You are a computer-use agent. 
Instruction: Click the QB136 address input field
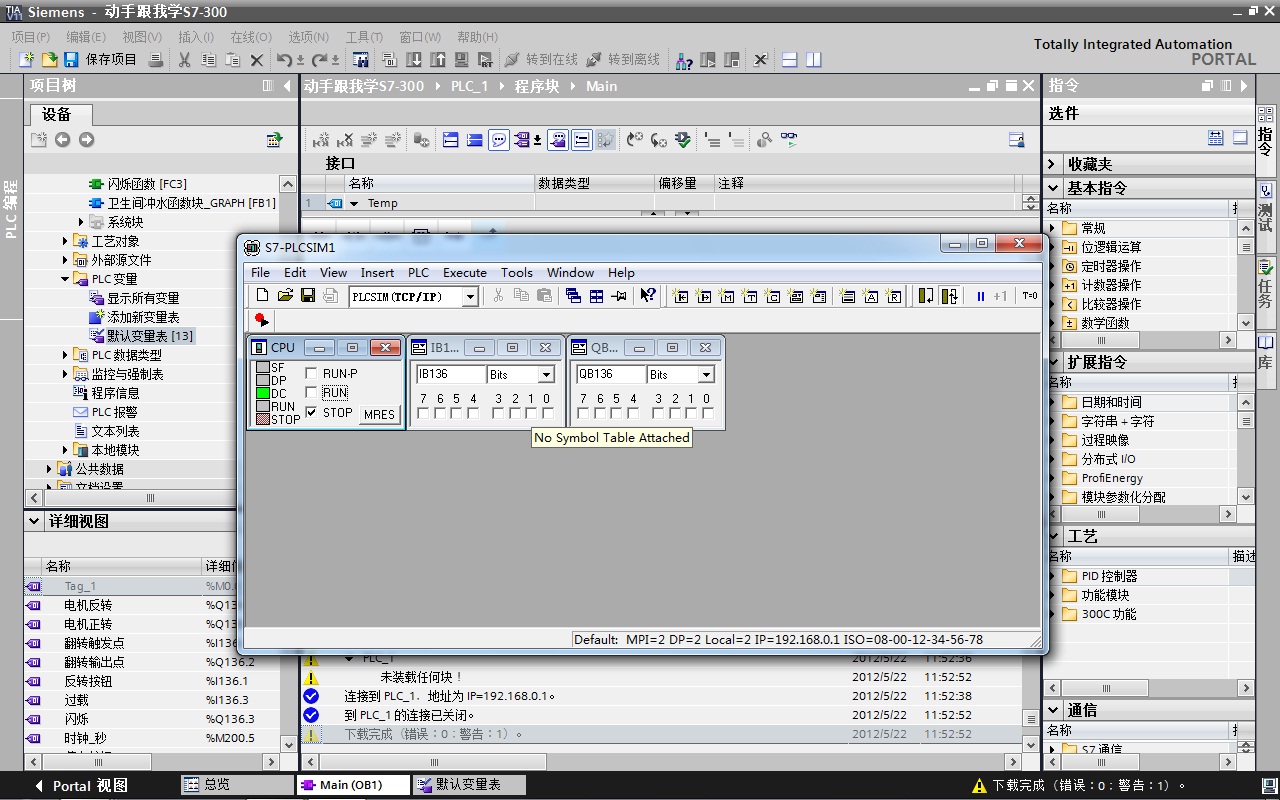click(609, 374)
